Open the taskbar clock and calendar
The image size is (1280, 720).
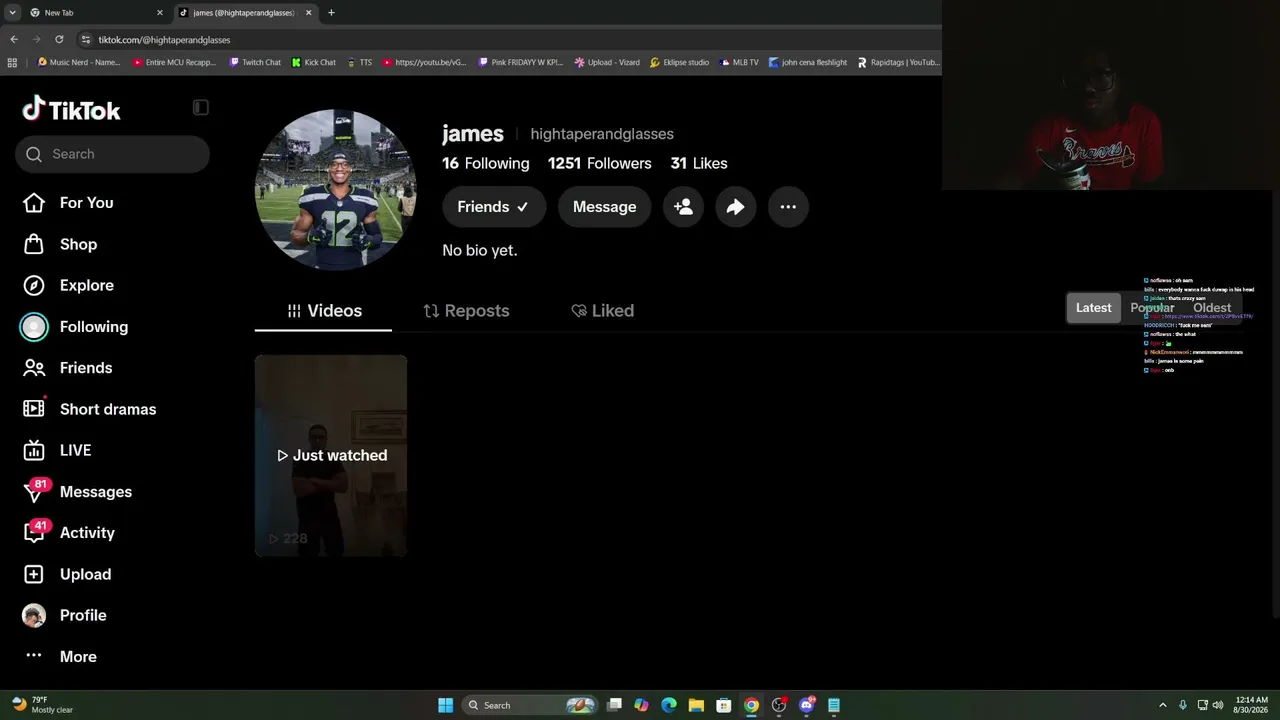(1251, 705)
